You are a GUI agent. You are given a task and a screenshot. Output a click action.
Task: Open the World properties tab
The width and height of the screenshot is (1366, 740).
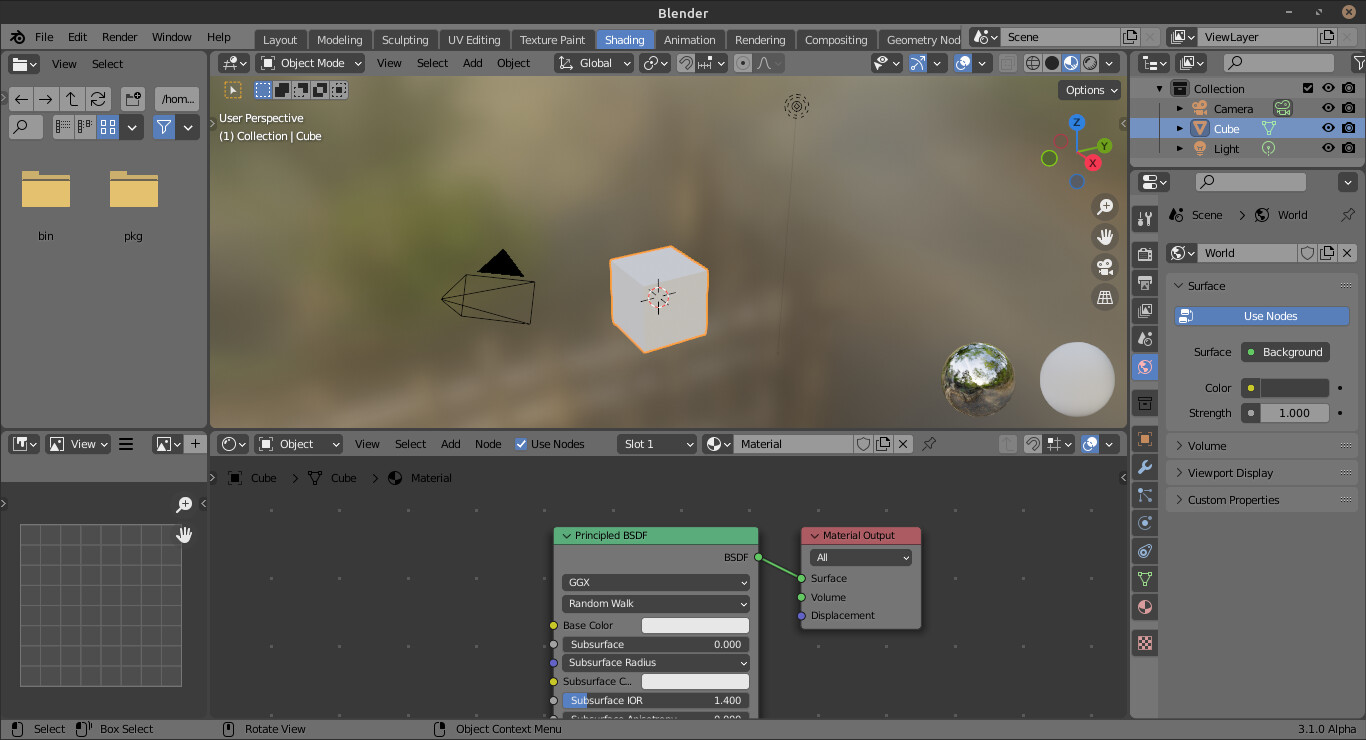[x=1145, y=367]
